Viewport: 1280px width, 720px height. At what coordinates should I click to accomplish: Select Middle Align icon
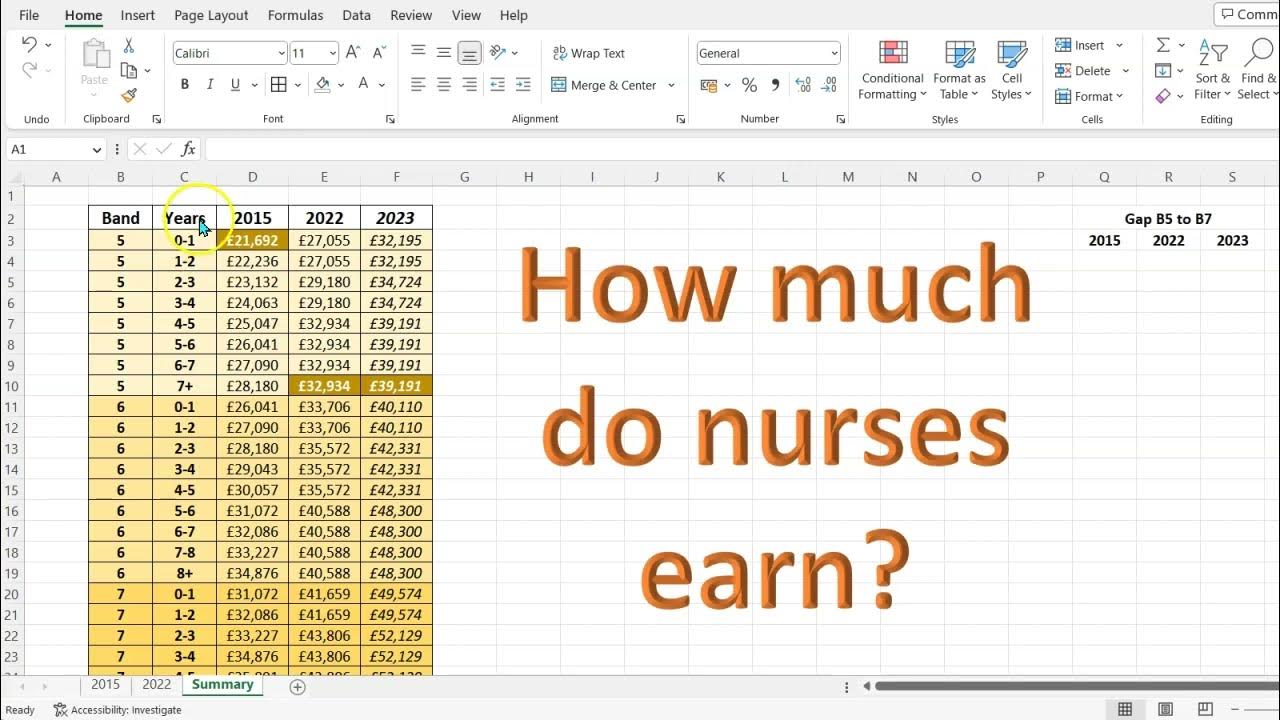(444, 53)
